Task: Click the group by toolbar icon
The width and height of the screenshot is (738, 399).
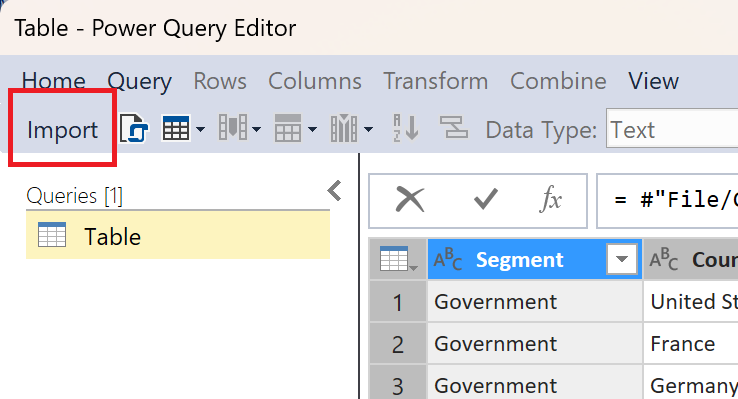Action: (454, 127)
